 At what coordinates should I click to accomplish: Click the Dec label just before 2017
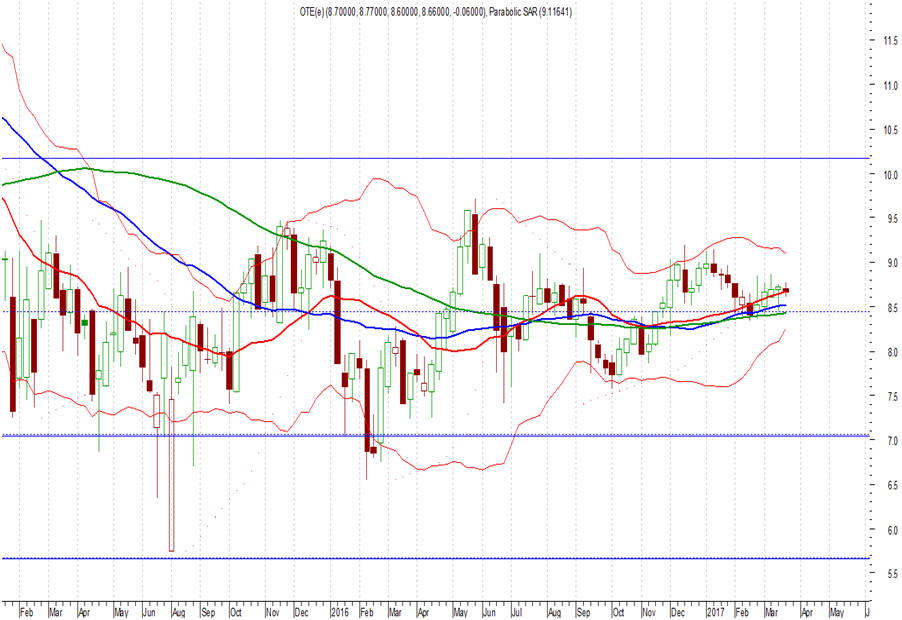[678, 613]
